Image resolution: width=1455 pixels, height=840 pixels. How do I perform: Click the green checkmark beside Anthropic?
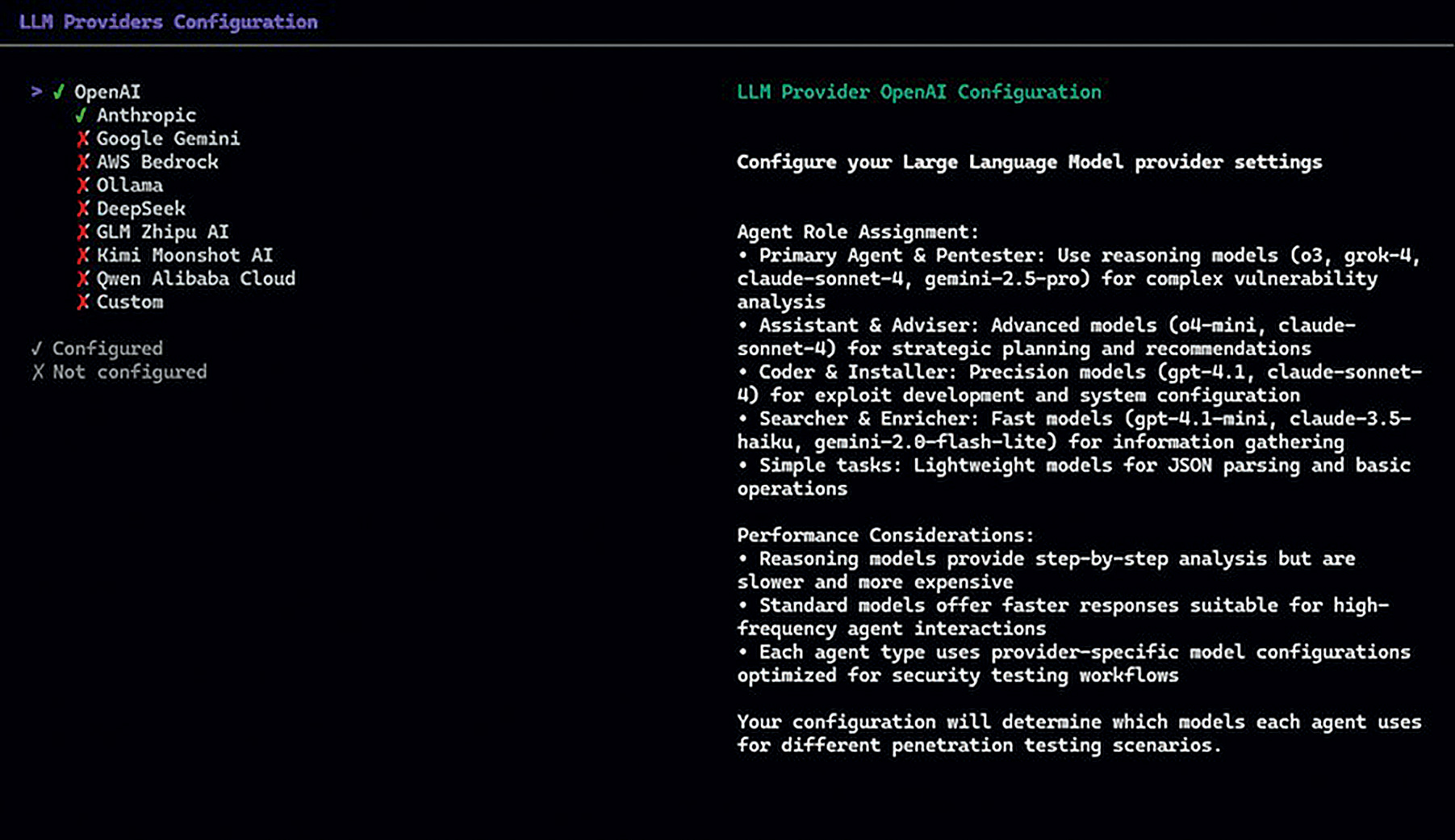pos(81,115)
